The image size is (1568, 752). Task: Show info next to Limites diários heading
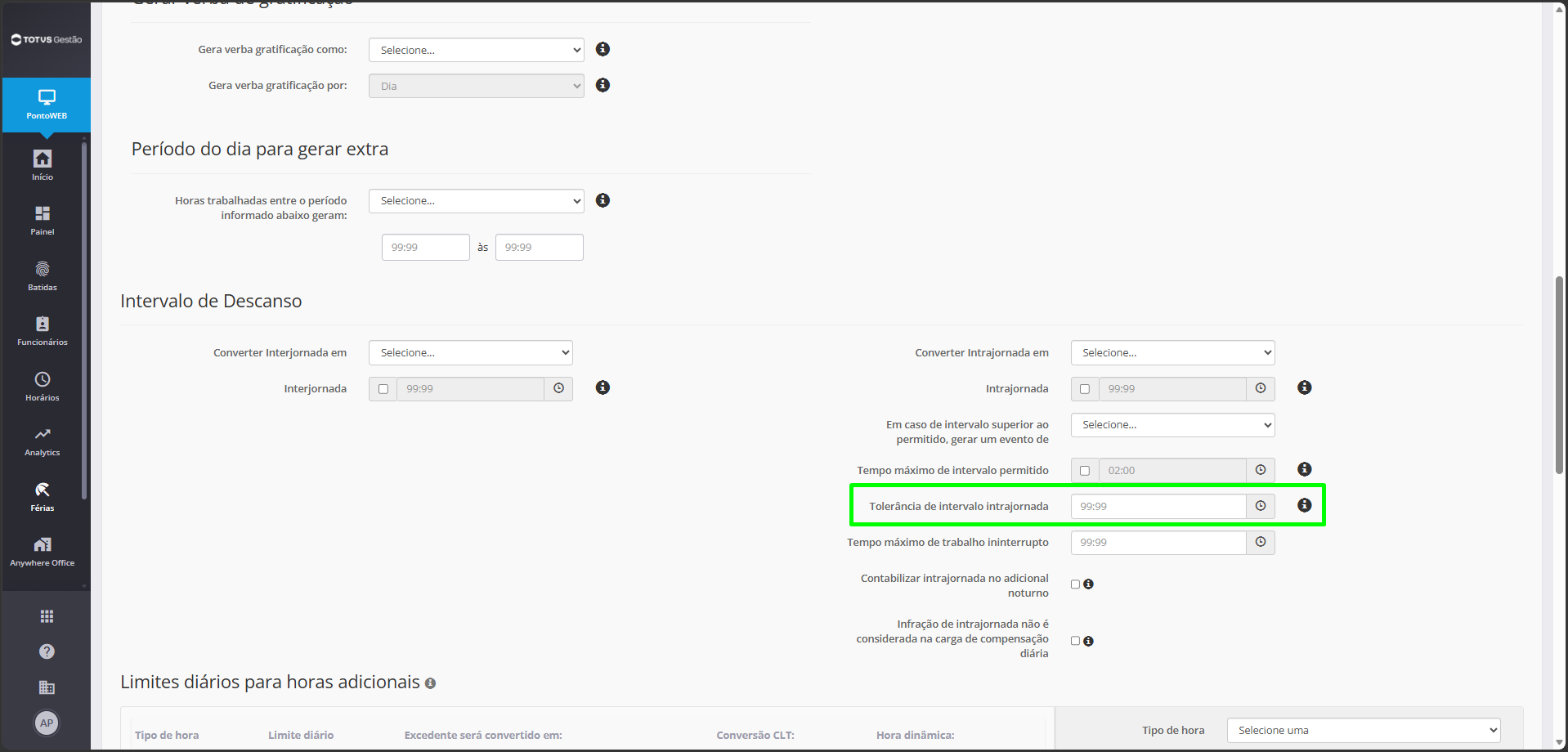430,683
